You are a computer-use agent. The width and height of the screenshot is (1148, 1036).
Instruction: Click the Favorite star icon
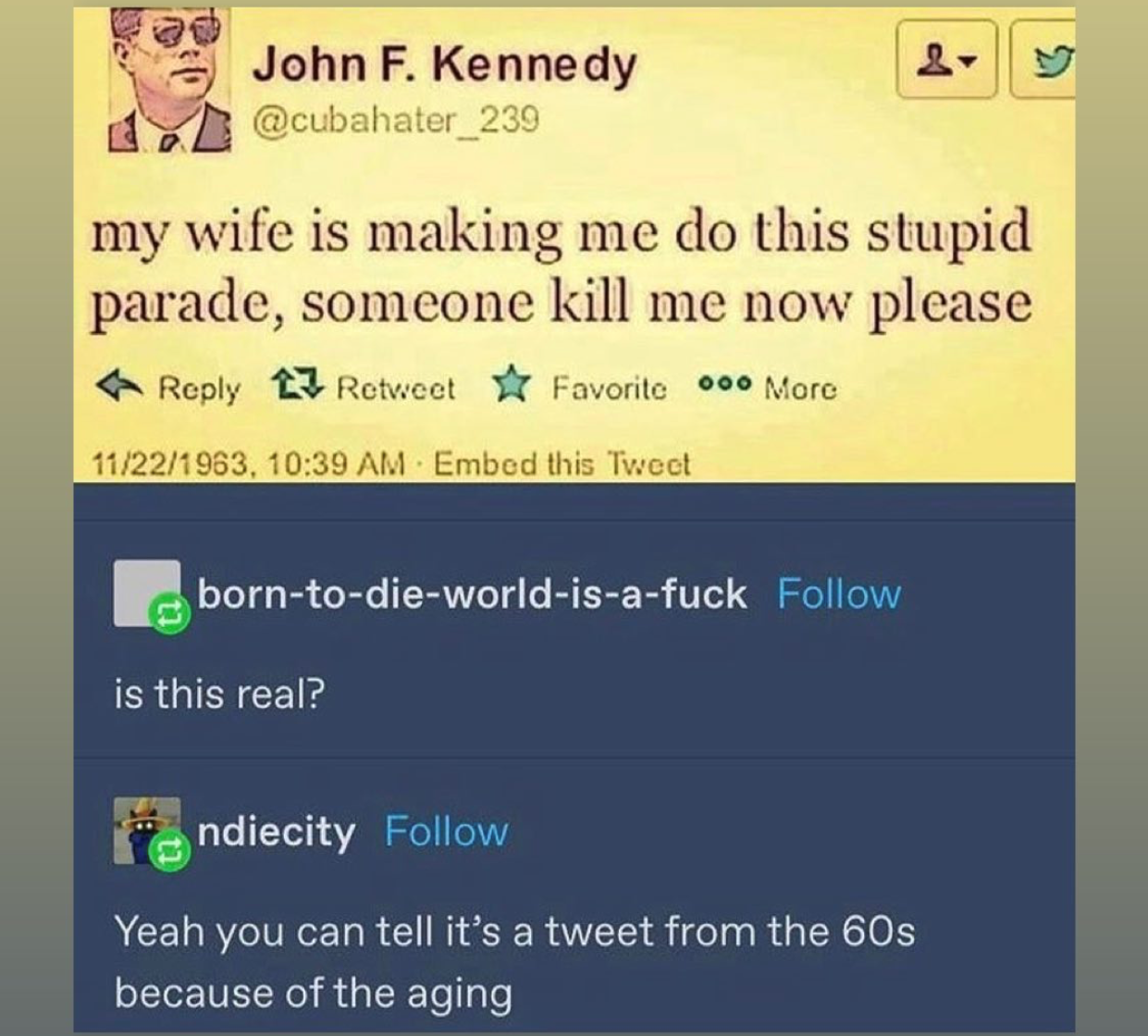511,386
